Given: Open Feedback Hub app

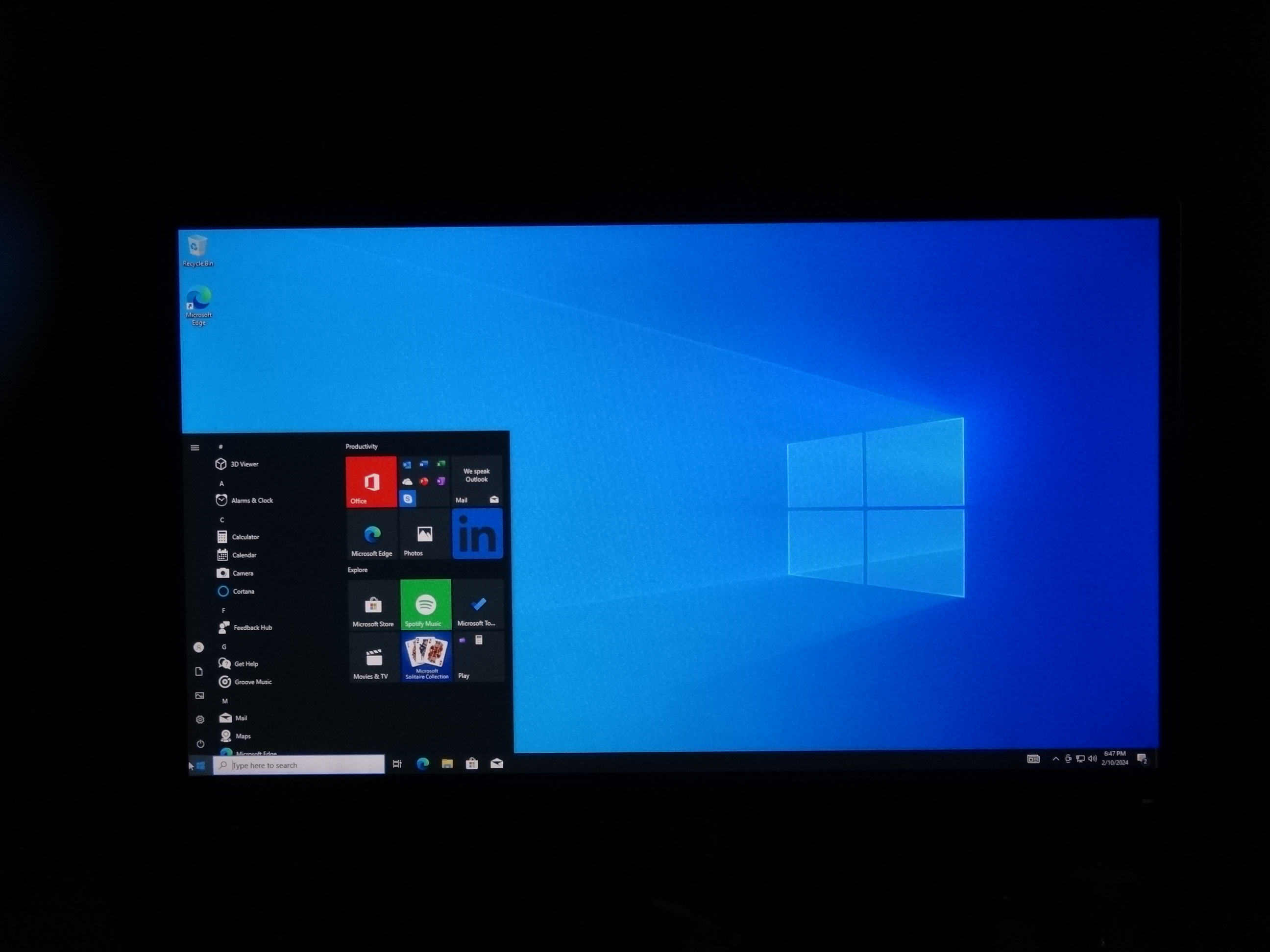Looking at the screenshot, I should (246, 627).
